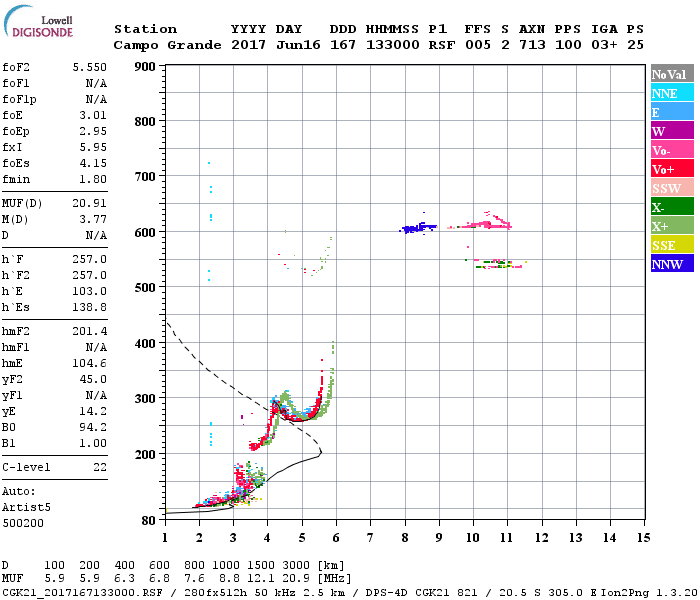Viewport: 700px width, 600px height.
Task: Click the yE value 14.2
Action: tap(93, 412)
